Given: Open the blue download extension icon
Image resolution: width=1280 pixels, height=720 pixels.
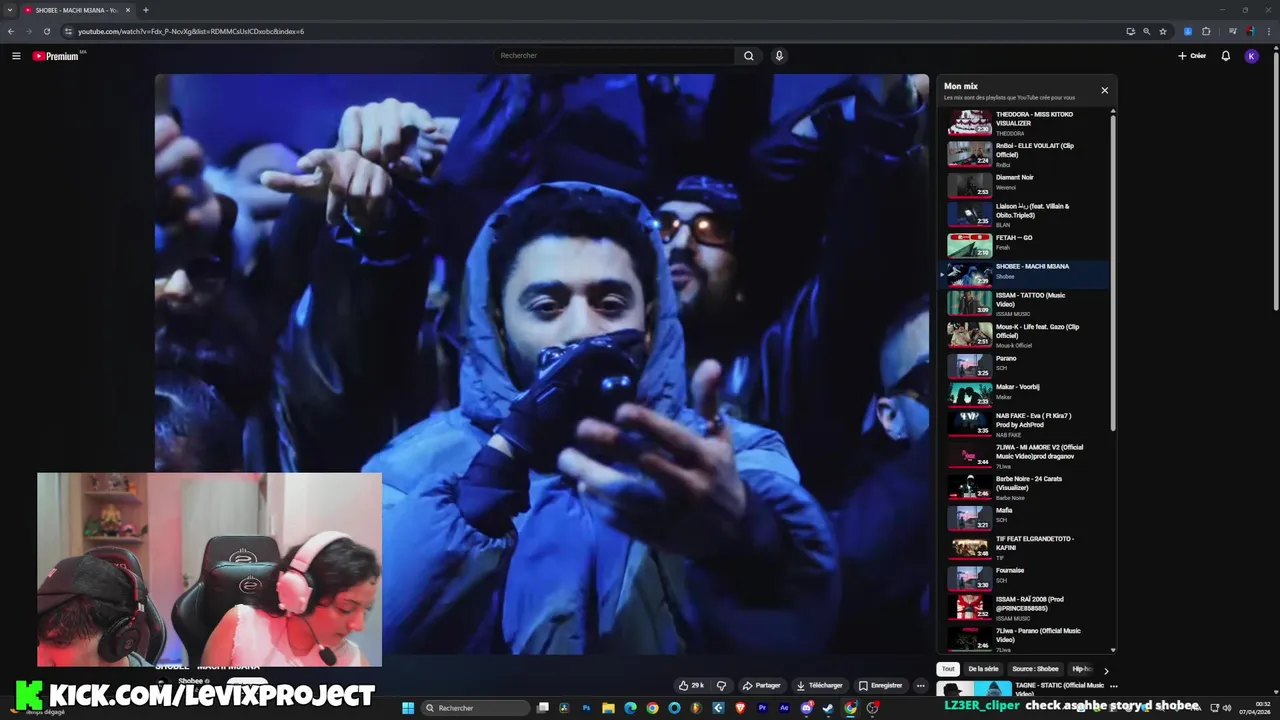Looking at the screenshot, I should coord(1188,31).
